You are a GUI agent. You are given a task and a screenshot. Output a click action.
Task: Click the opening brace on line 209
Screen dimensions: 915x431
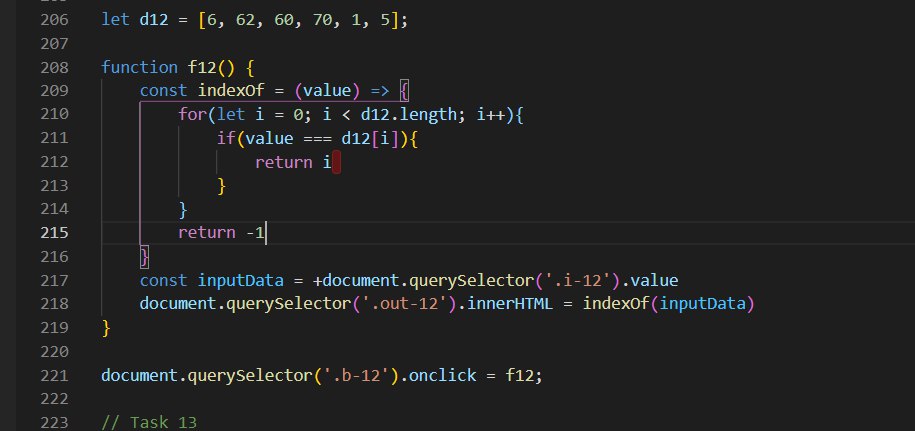point(406,91)
